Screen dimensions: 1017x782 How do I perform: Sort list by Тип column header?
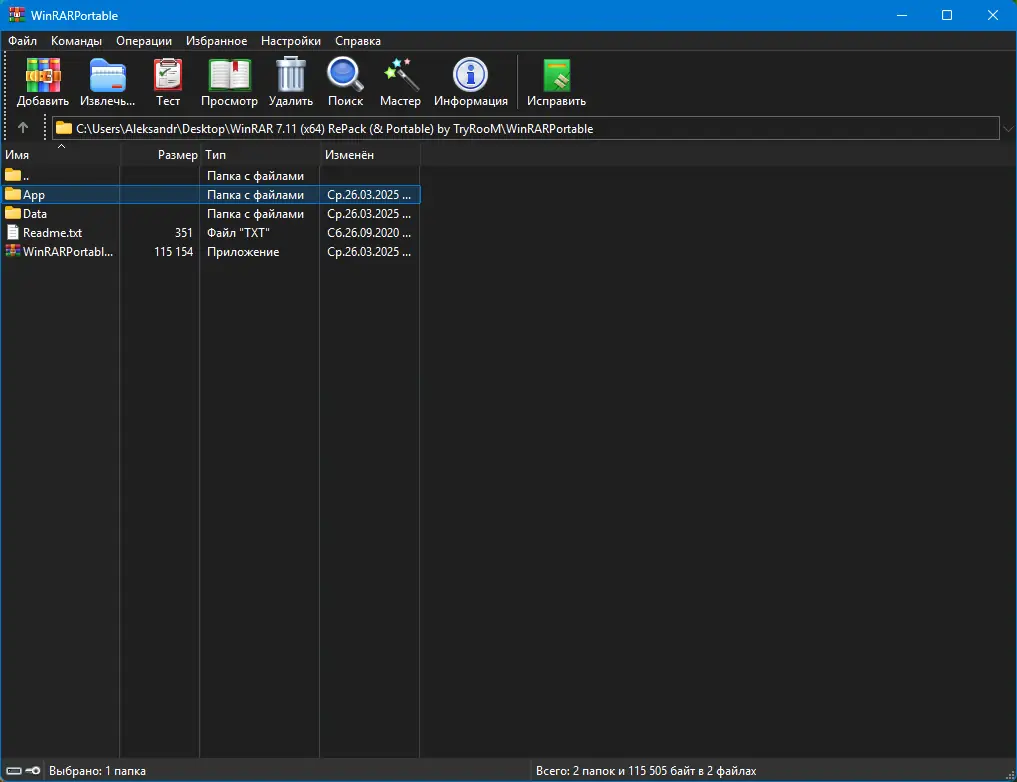(260, 154)
